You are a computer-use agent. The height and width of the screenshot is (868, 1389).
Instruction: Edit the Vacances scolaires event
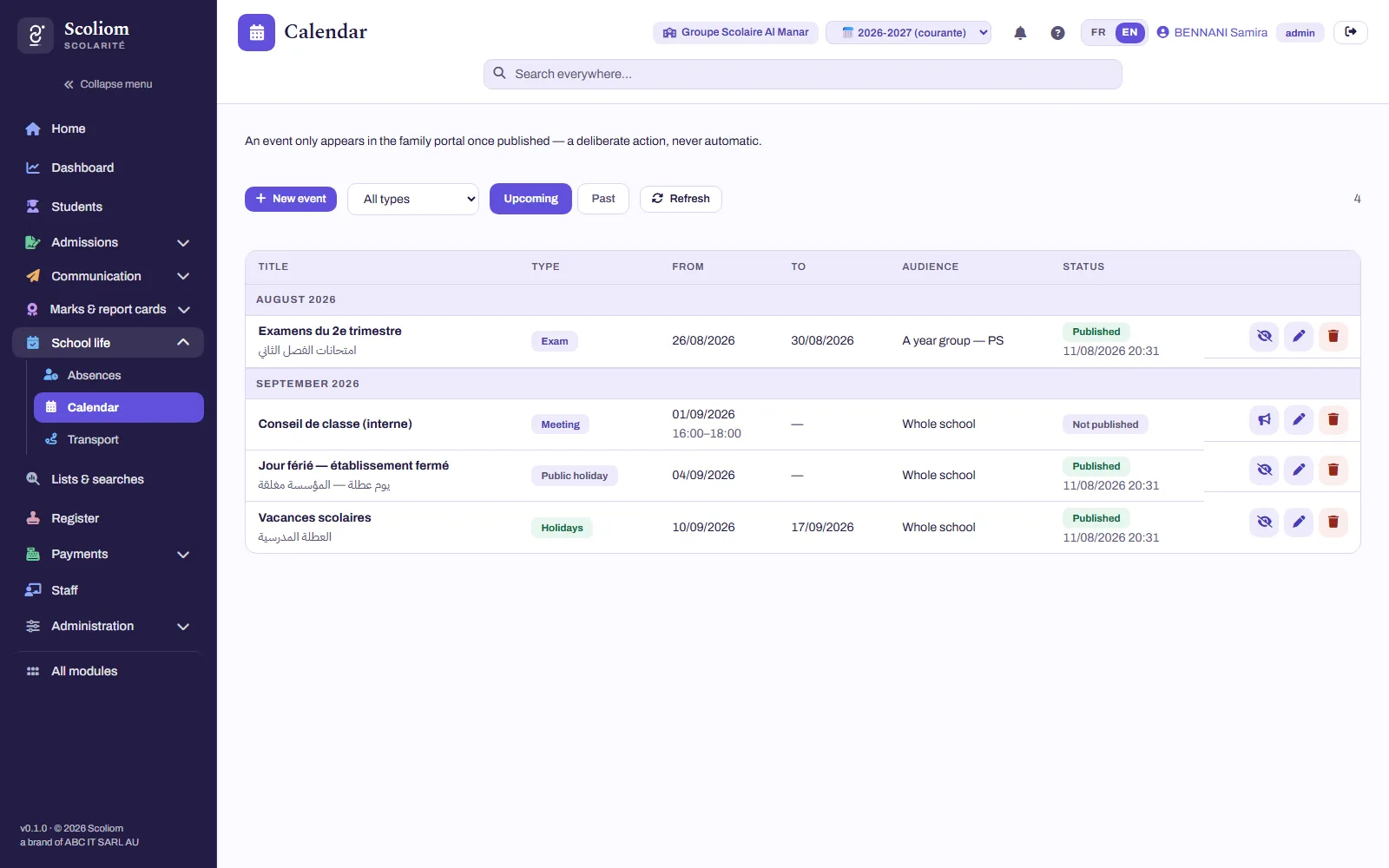pos(1299,522)
